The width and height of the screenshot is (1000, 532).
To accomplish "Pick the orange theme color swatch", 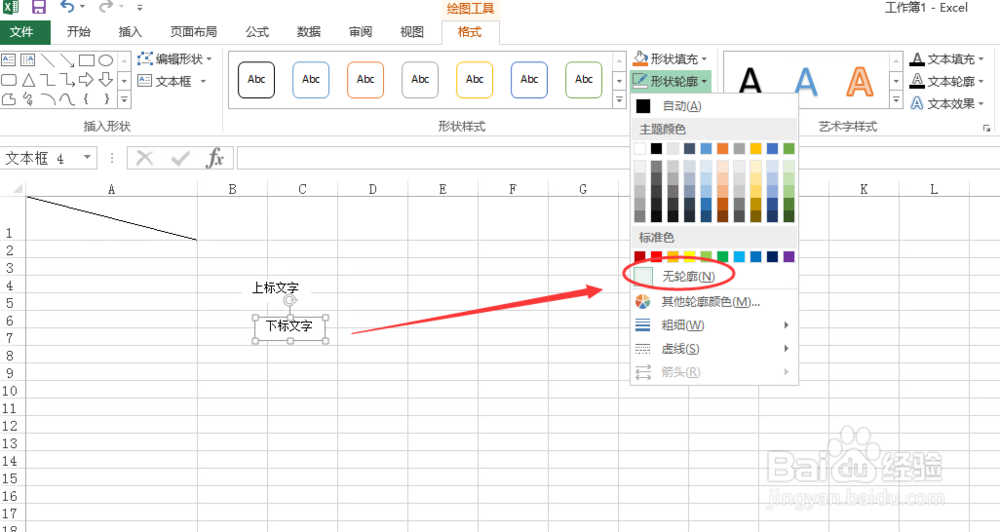I will 723,149.
